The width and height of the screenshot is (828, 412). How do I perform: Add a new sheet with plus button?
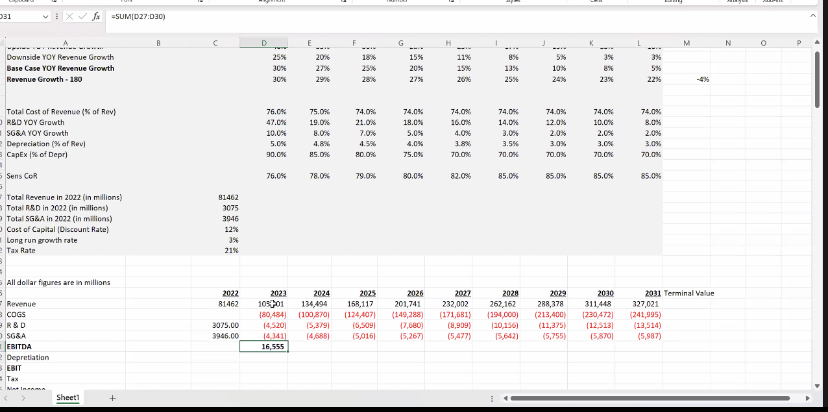(112, 398)
